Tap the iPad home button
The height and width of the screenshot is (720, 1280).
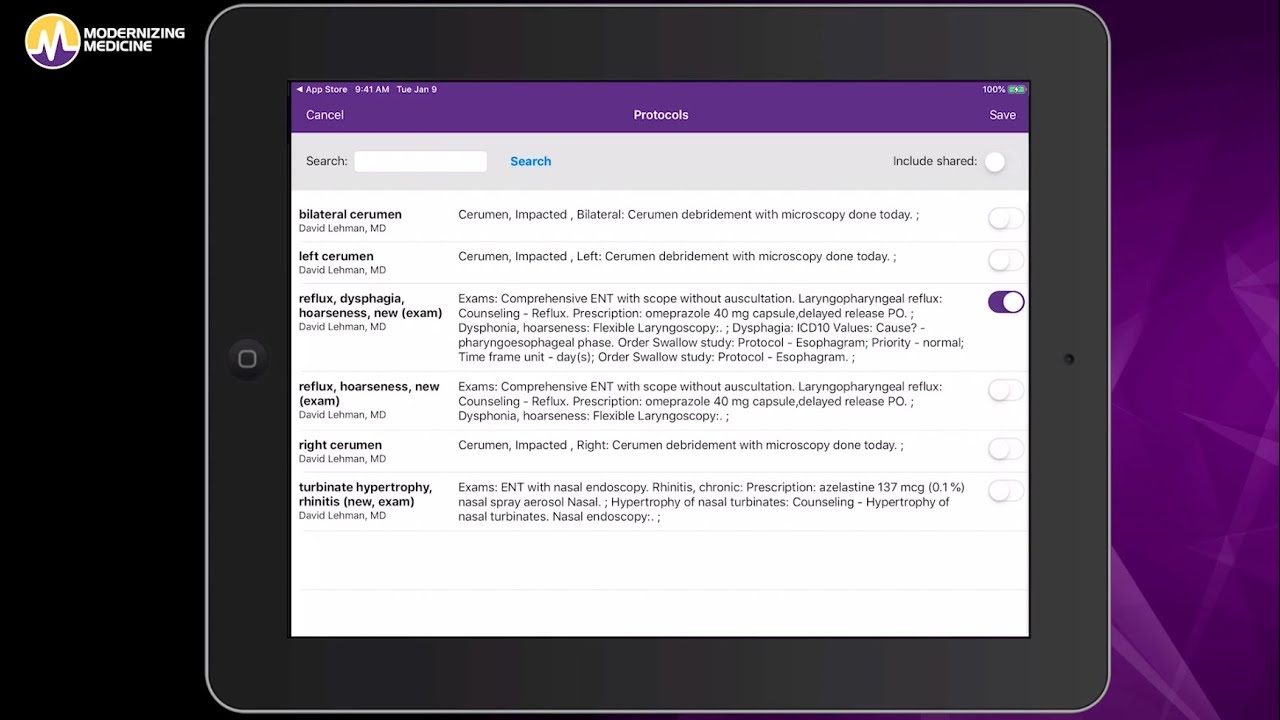coord(247,359)
